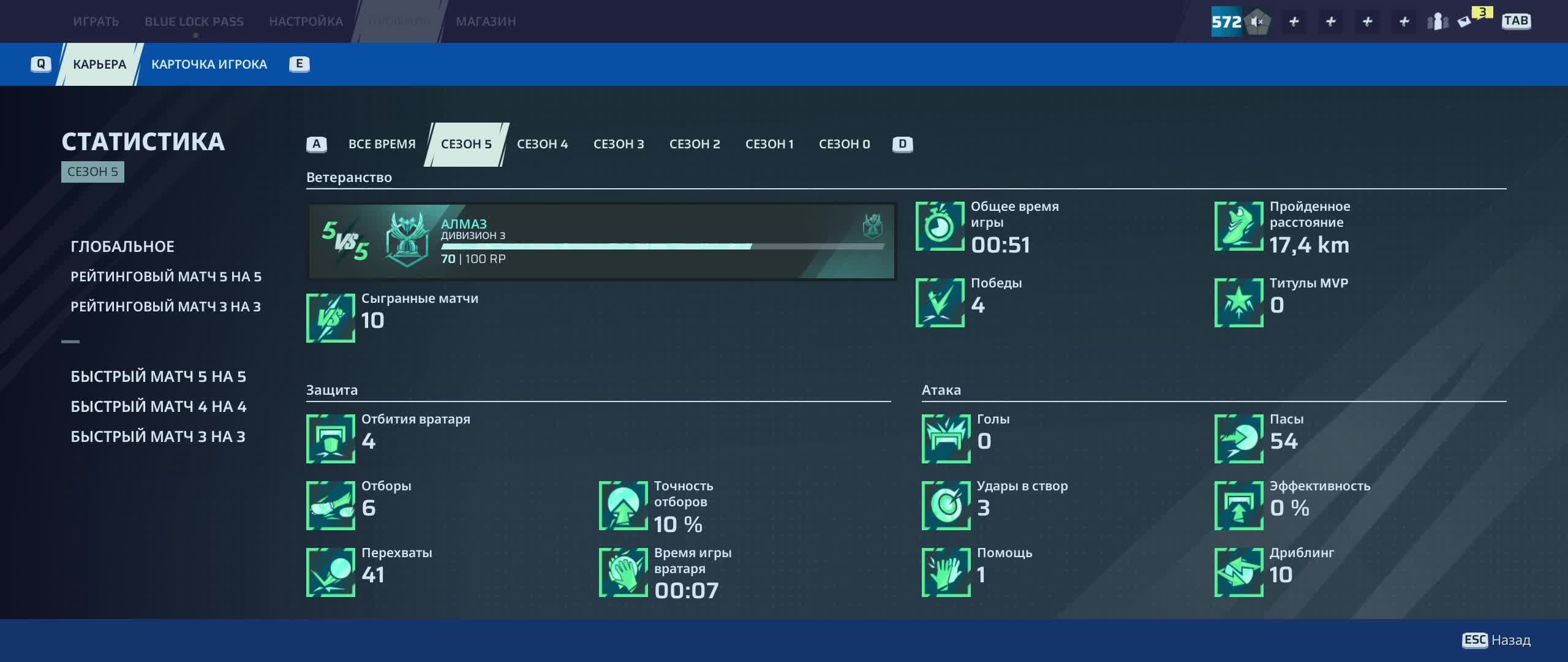Open the МАГАЗИН menu

(x=486, y=21)
